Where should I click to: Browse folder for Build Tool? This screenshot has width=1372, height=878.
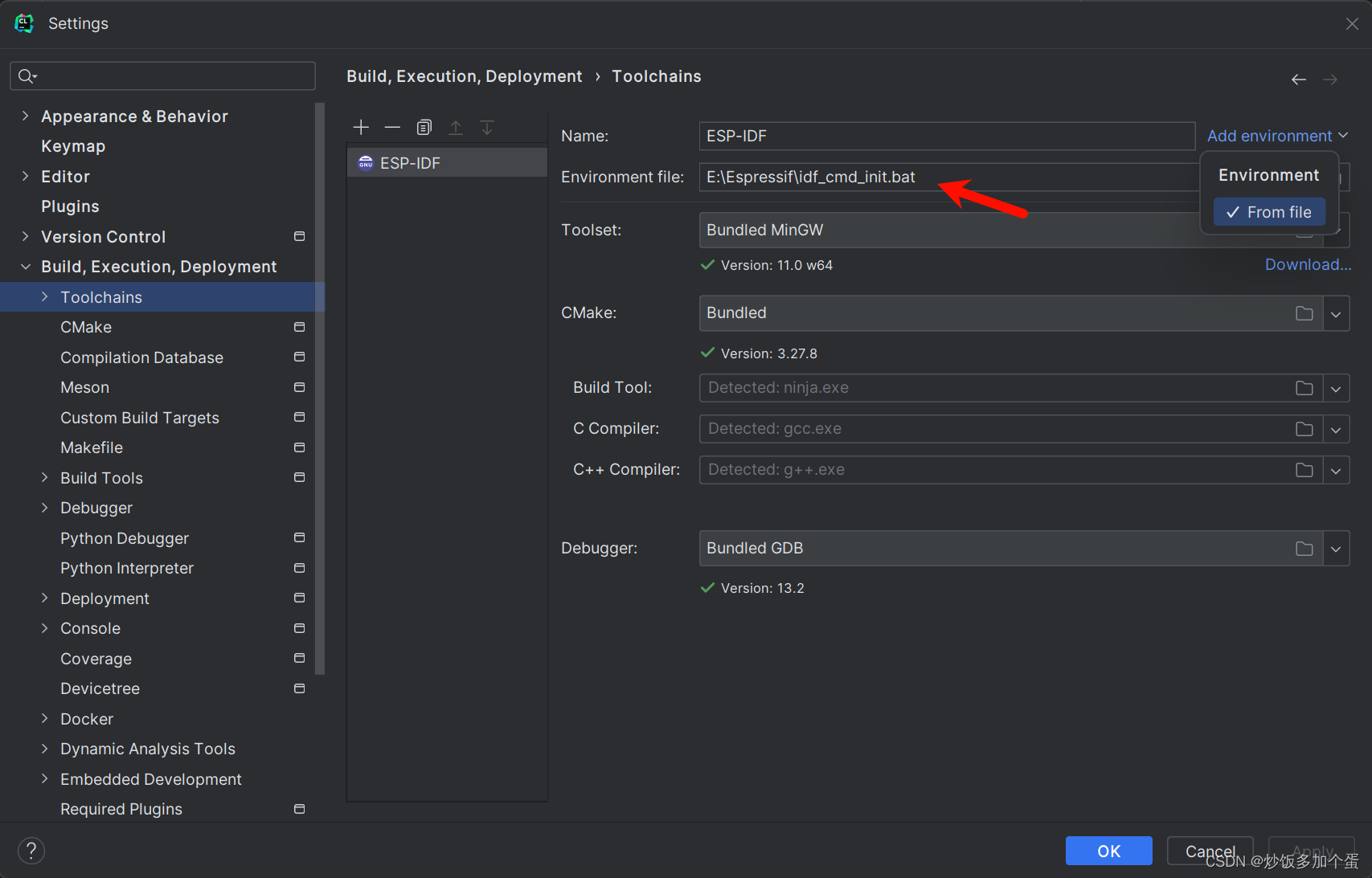pos(1304,388)
